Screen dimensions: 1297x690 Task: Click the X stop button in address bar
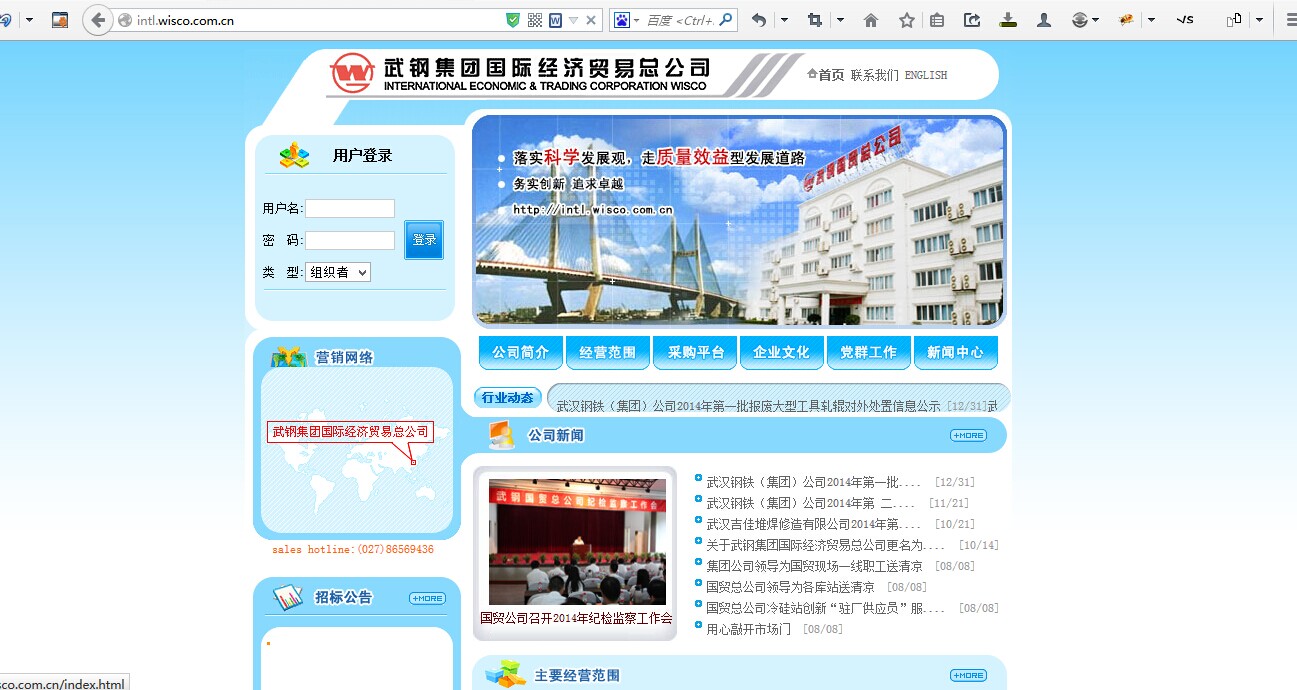click(591, 20)
